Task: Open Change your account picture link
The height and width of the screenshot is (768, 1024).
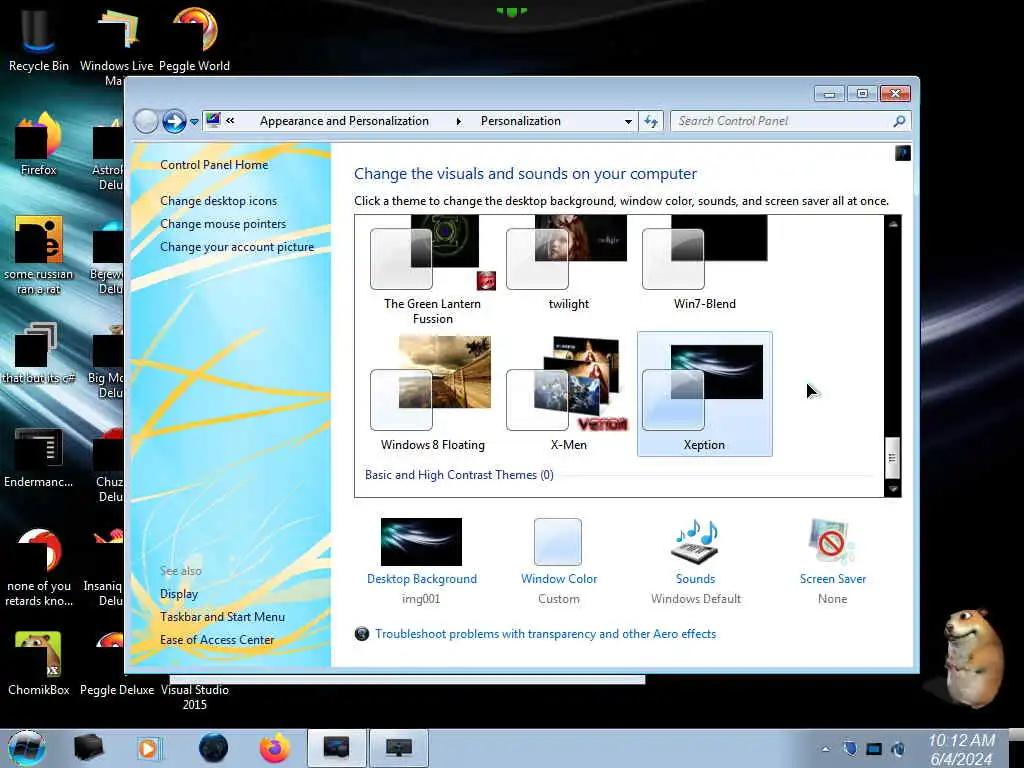Action: tap(237, 247)
